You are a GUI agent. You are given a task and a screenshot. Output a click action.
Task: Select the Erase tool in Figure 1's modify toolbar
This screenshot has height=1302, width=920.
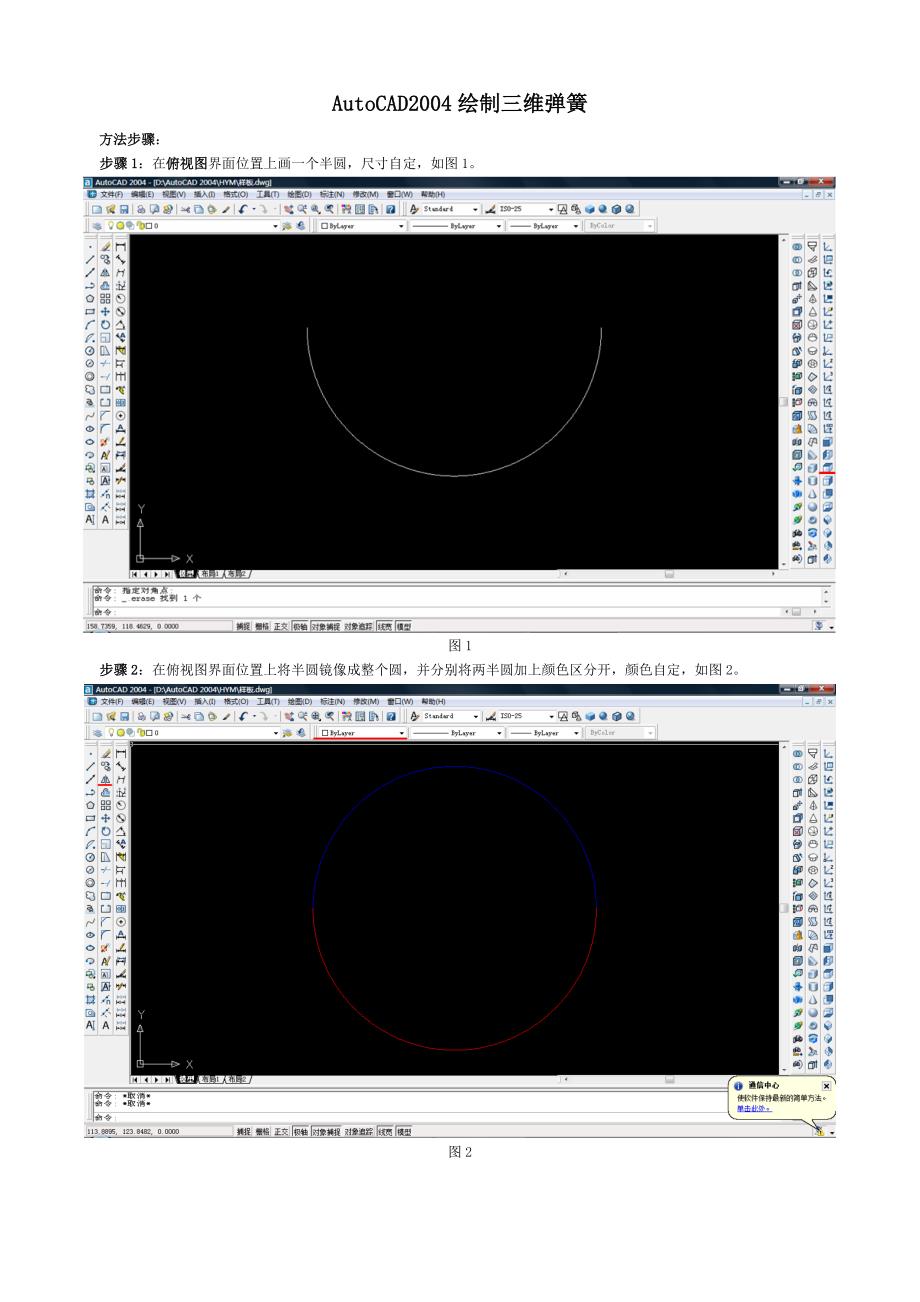[x=105, y=246]
